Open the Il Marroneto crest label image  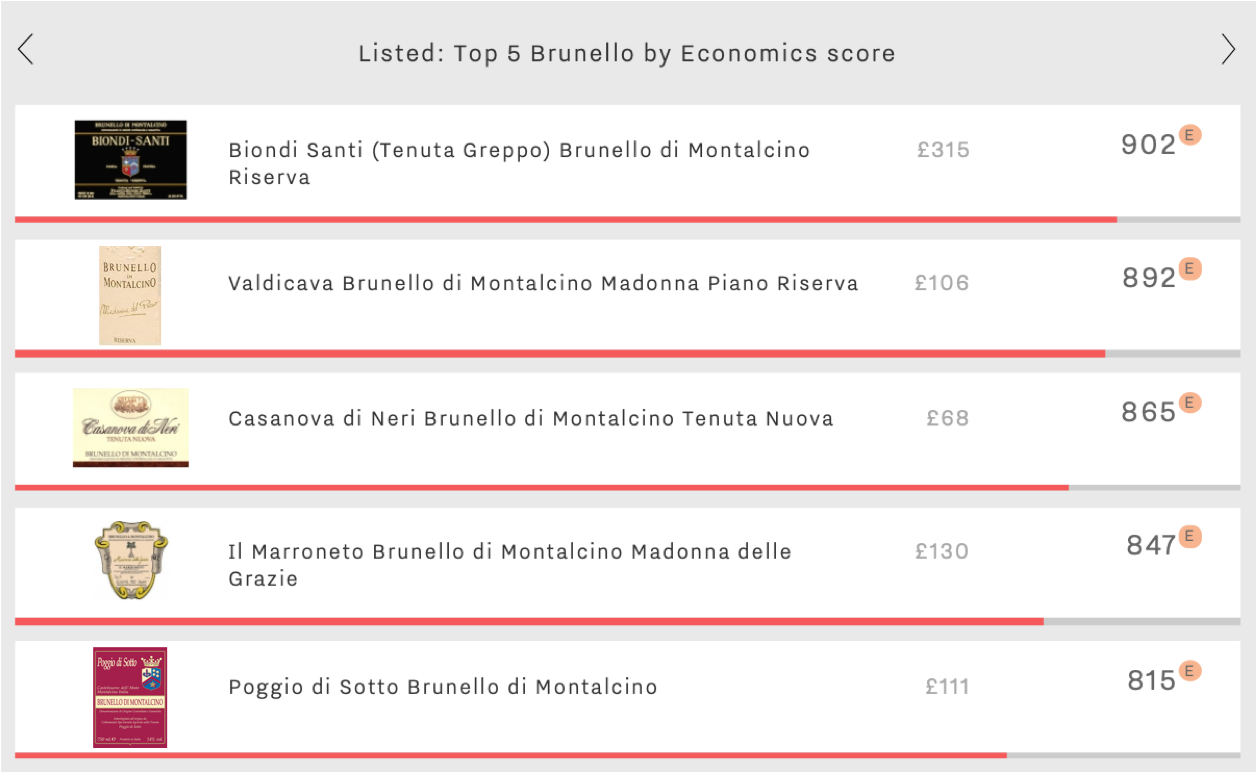coord(131,560)
